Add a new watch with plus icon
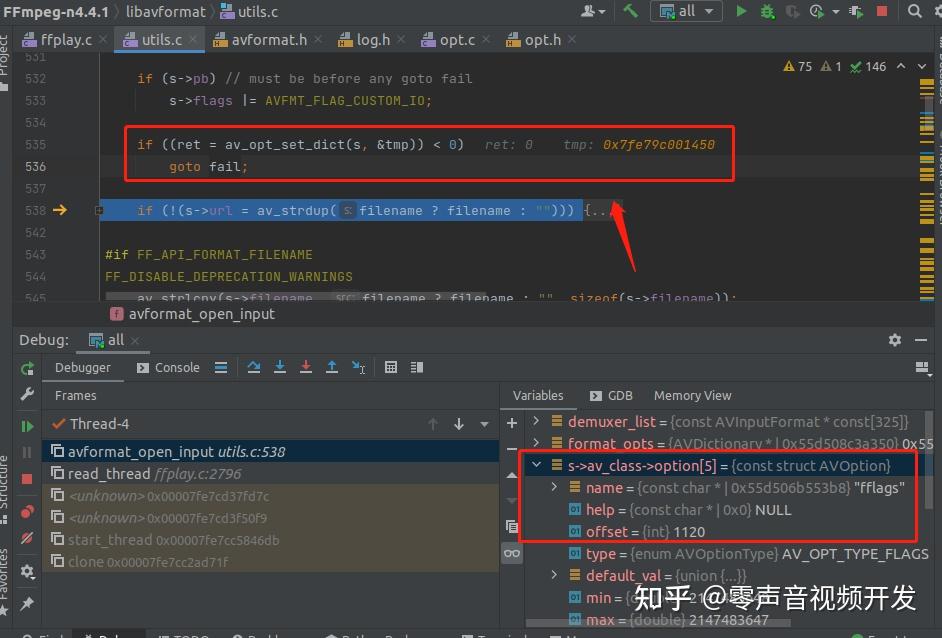 coord(512,424)
